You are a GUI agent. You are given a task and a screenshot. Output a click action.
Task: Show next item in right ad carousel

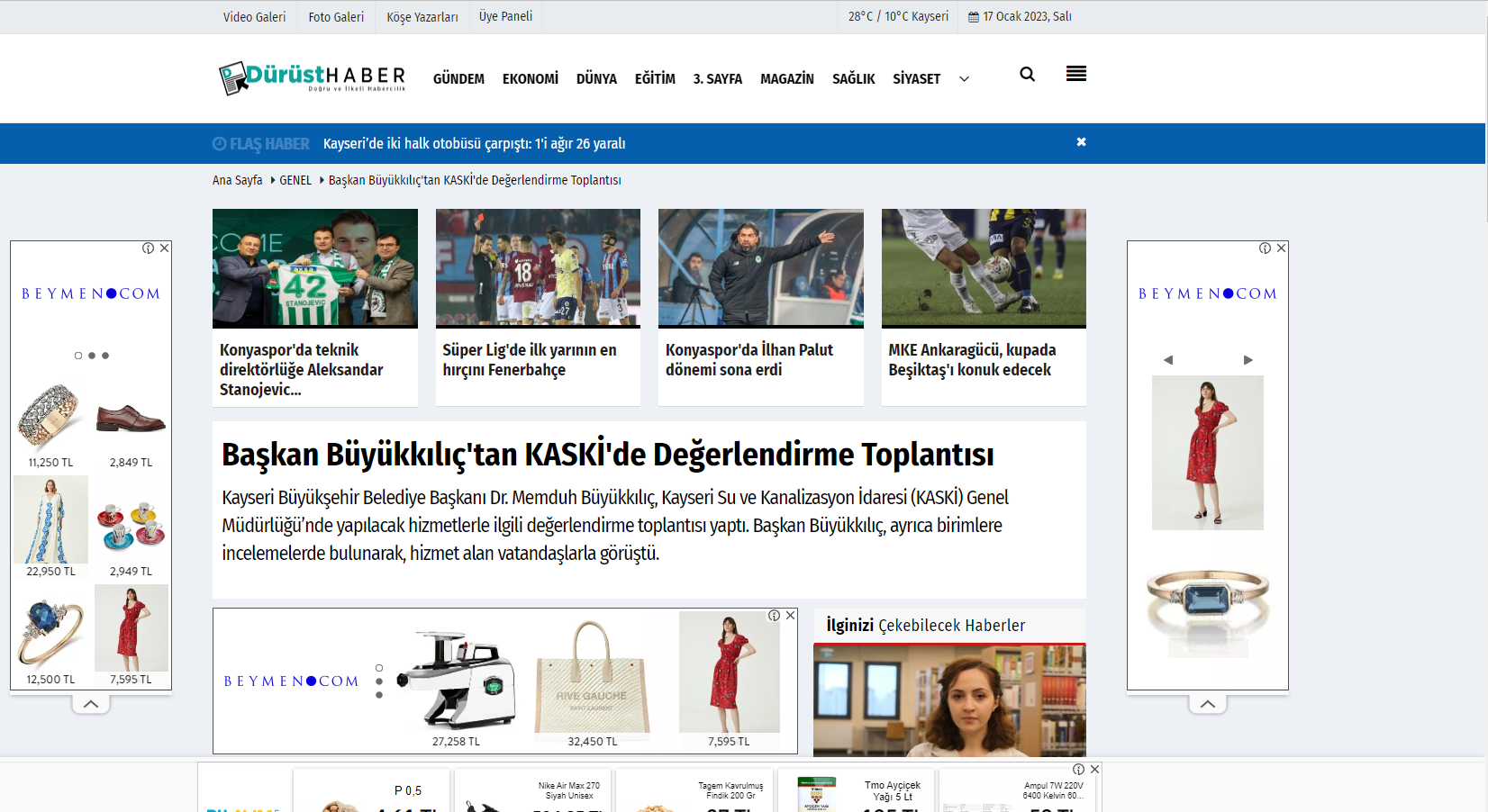(x=1248, y=360)
